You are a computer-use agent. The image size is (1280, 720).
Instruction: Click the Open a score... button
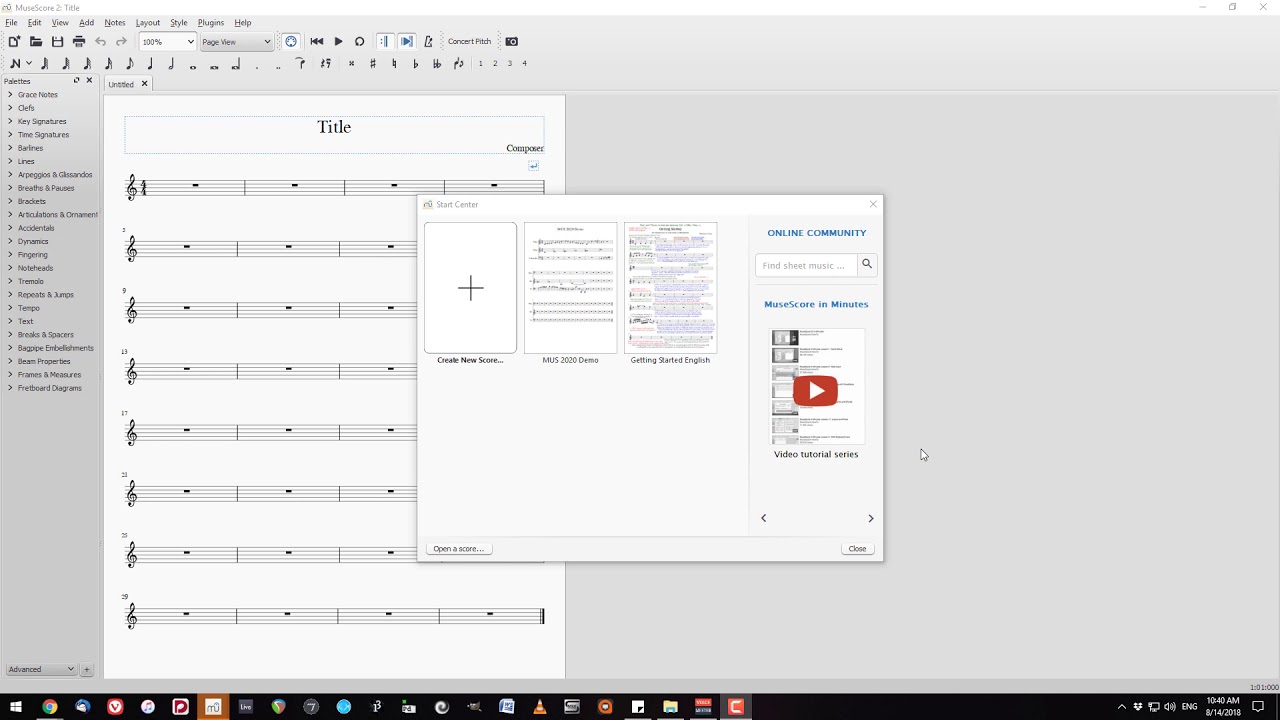point(458,549)
